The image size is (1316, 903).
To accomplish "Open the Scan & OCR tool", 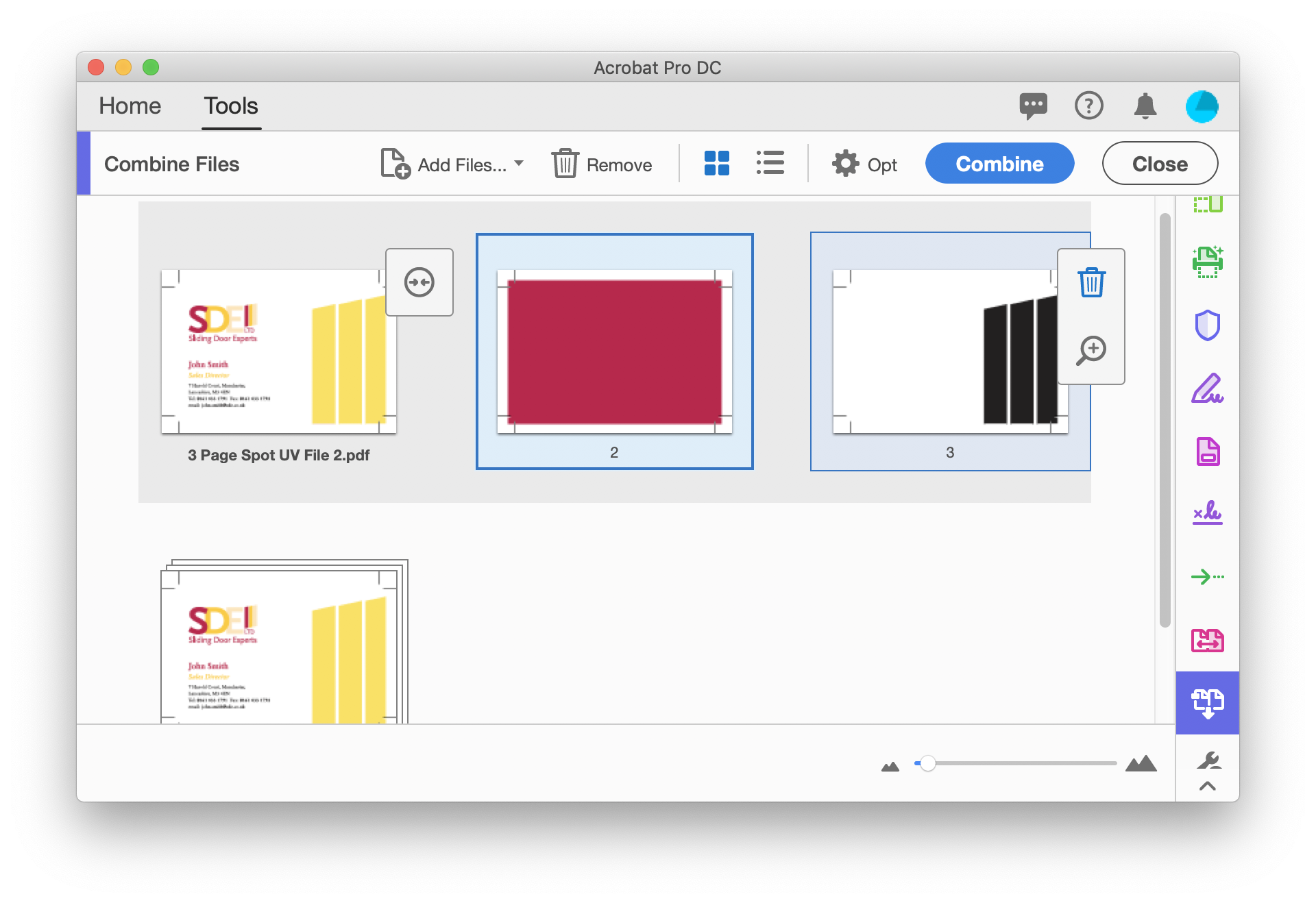I will [1208, 260].
